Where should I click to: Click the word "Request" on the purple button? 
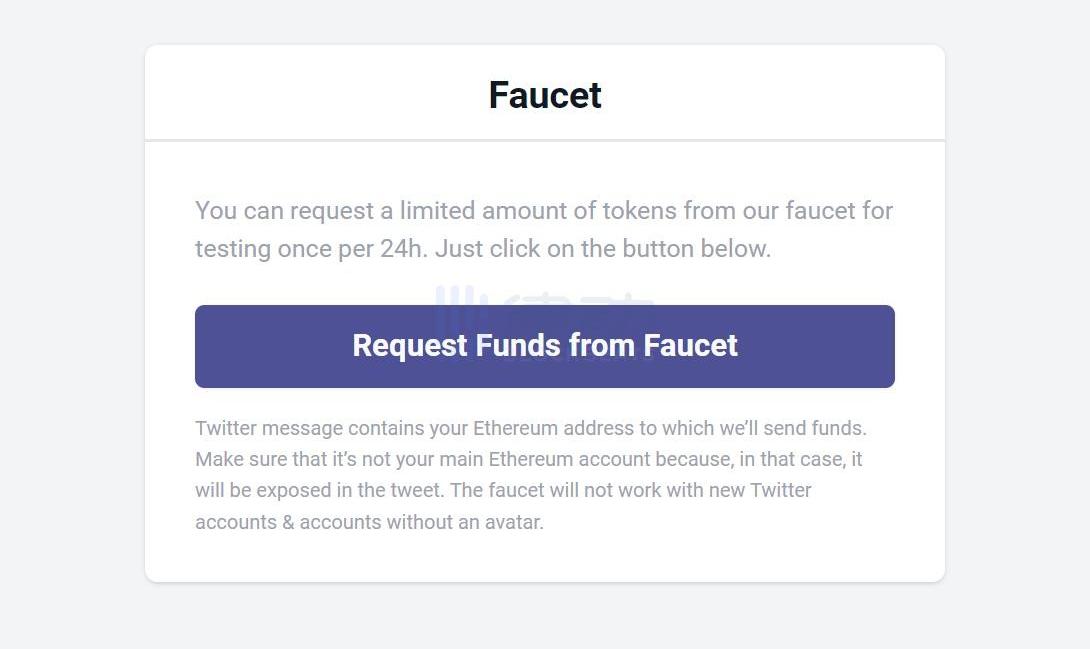coord(410,346)
